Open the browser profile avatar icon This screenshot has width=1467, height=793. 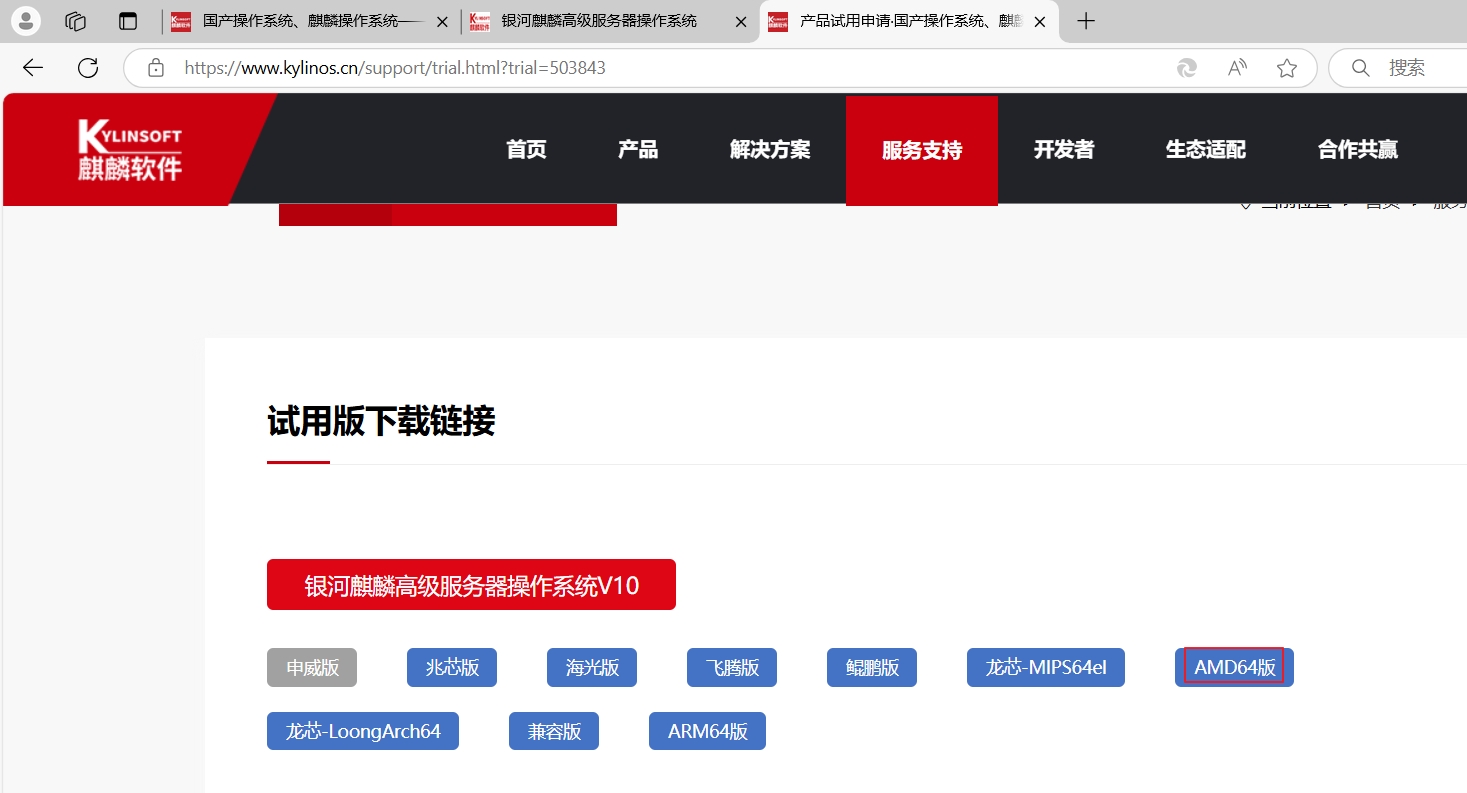(26, 21)
